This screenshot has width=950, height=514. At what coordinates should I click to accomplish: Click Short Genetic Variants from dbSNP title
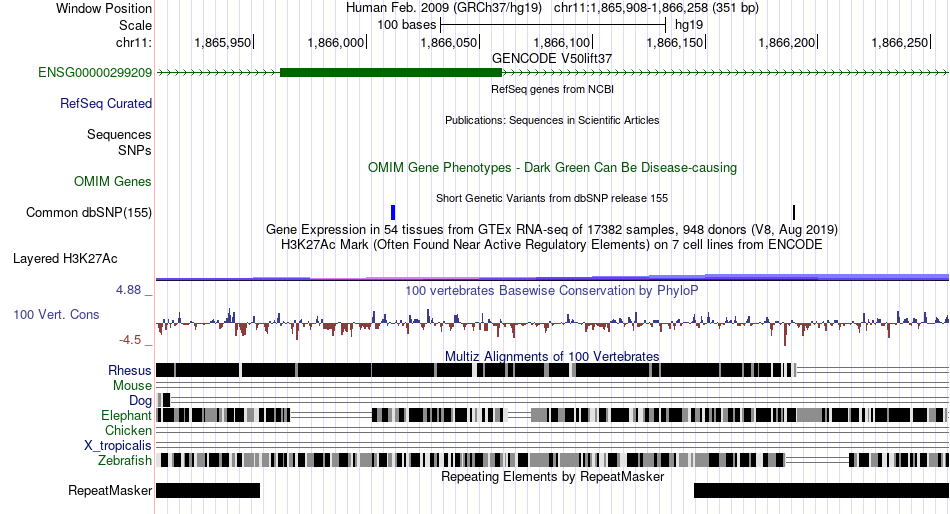coord(552,198)
